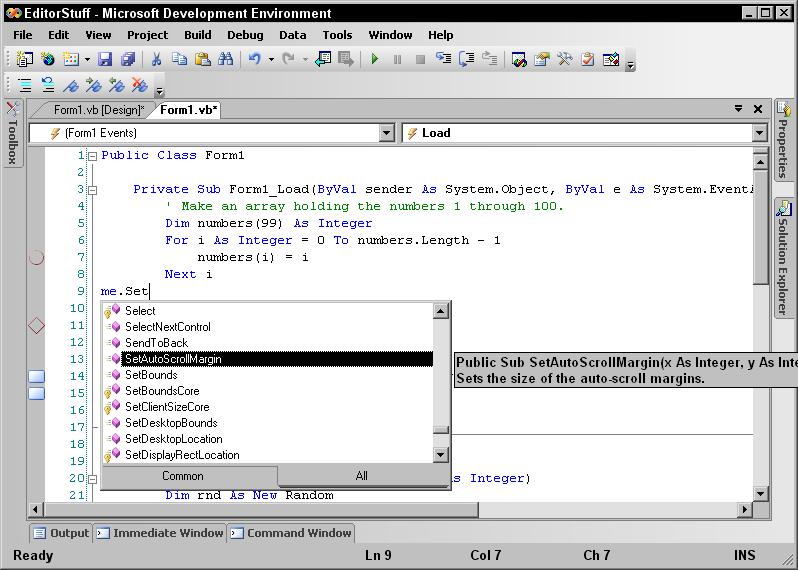Open the Debug menu
This screenshot has height=570, width=798.
point(245,35)
